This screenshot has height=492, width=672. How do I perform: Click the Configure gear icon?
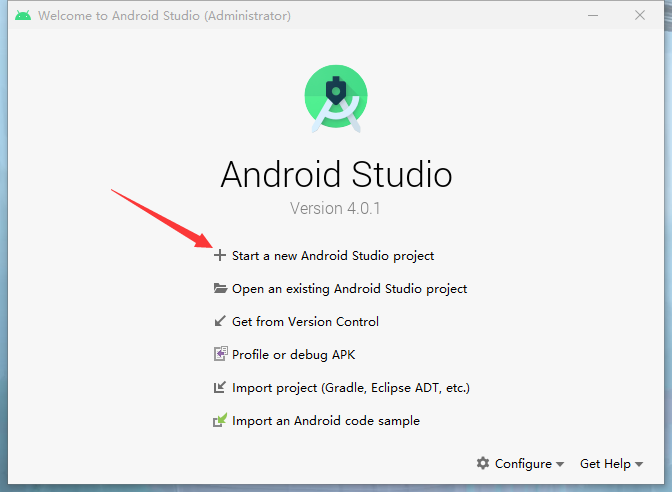click(483, 463)
